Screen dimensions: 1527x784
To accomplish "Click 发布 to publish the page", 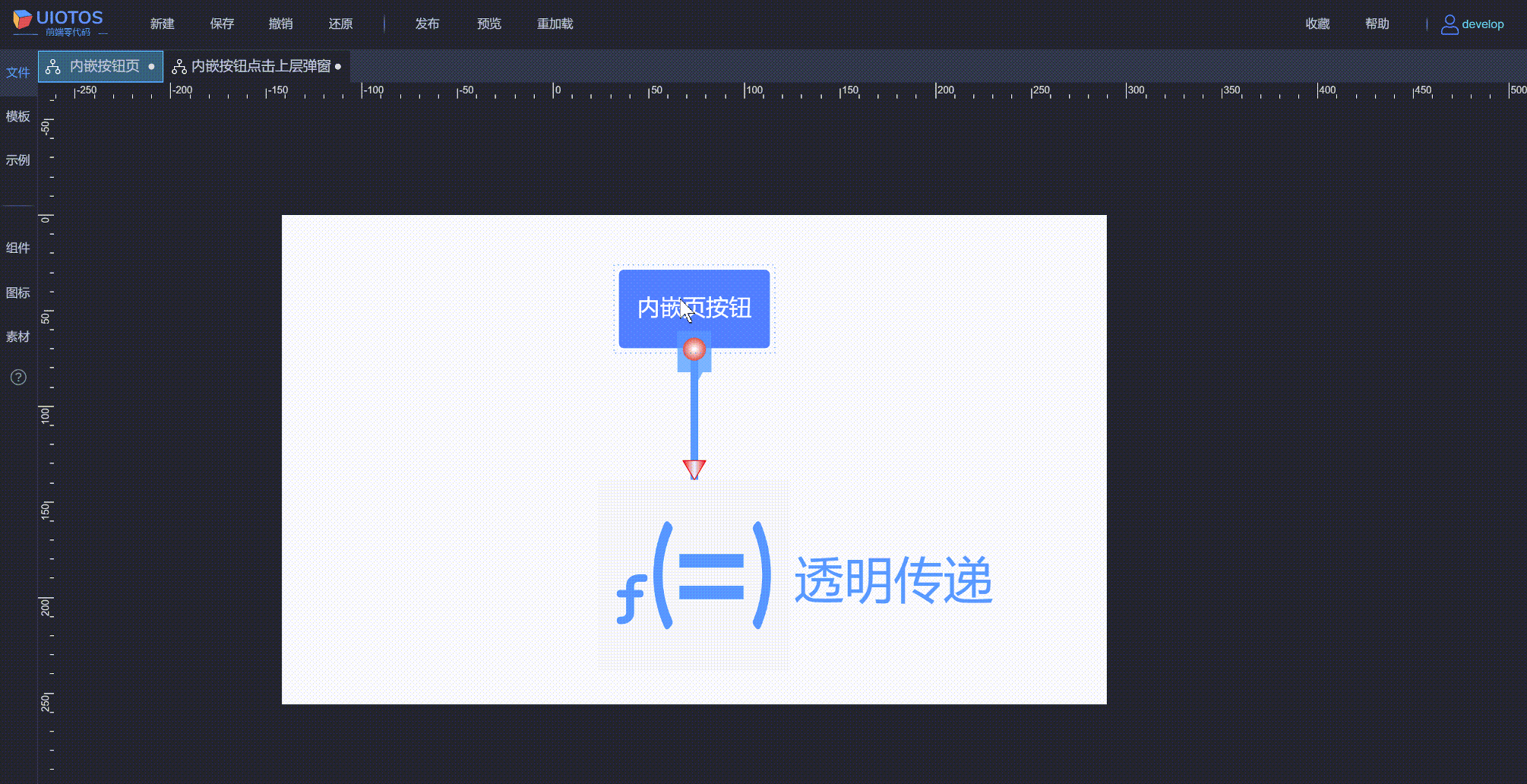I will click(x=427, y=24).
